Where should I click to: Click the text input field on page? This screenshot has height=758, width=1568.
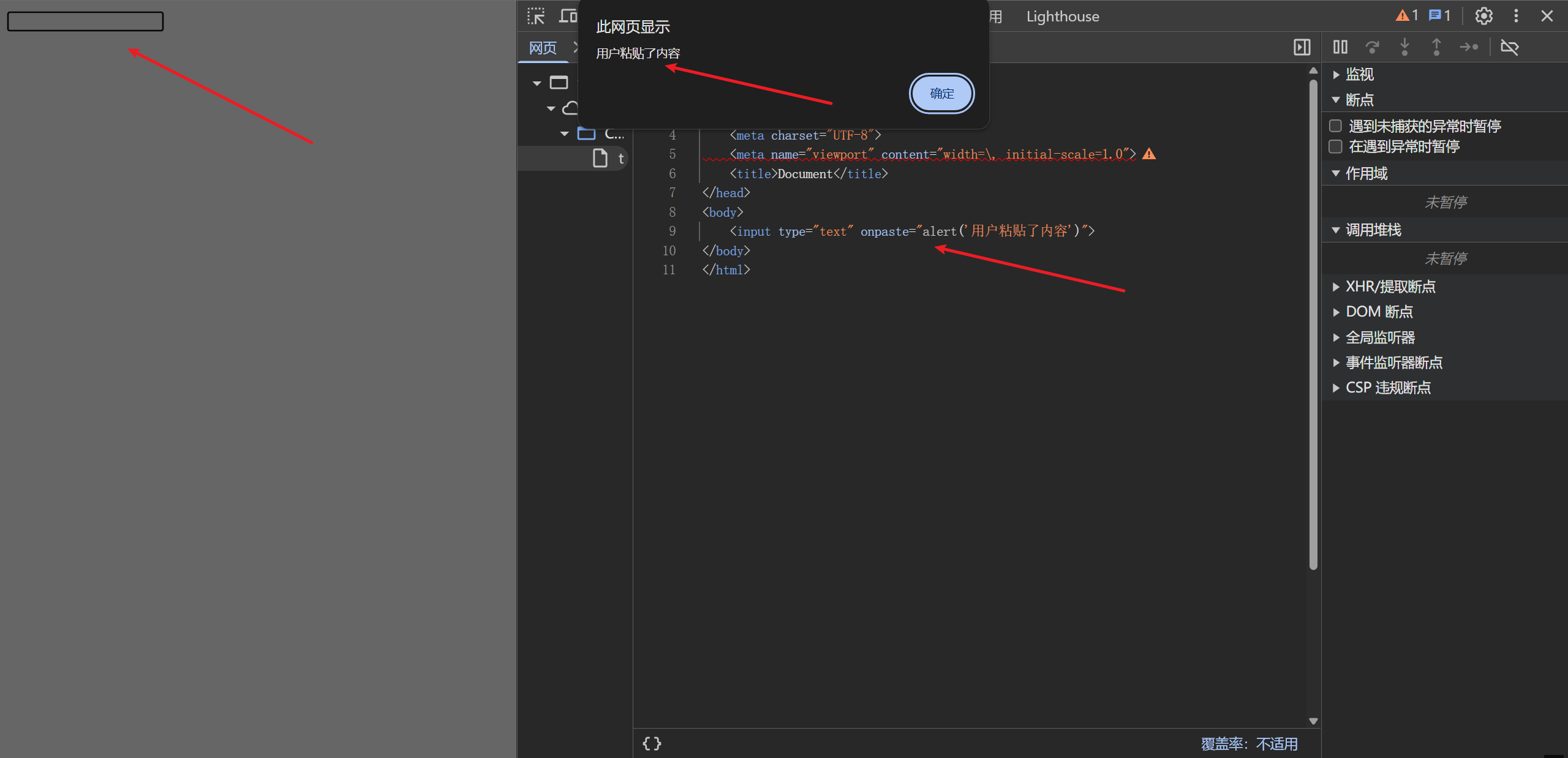85,21
